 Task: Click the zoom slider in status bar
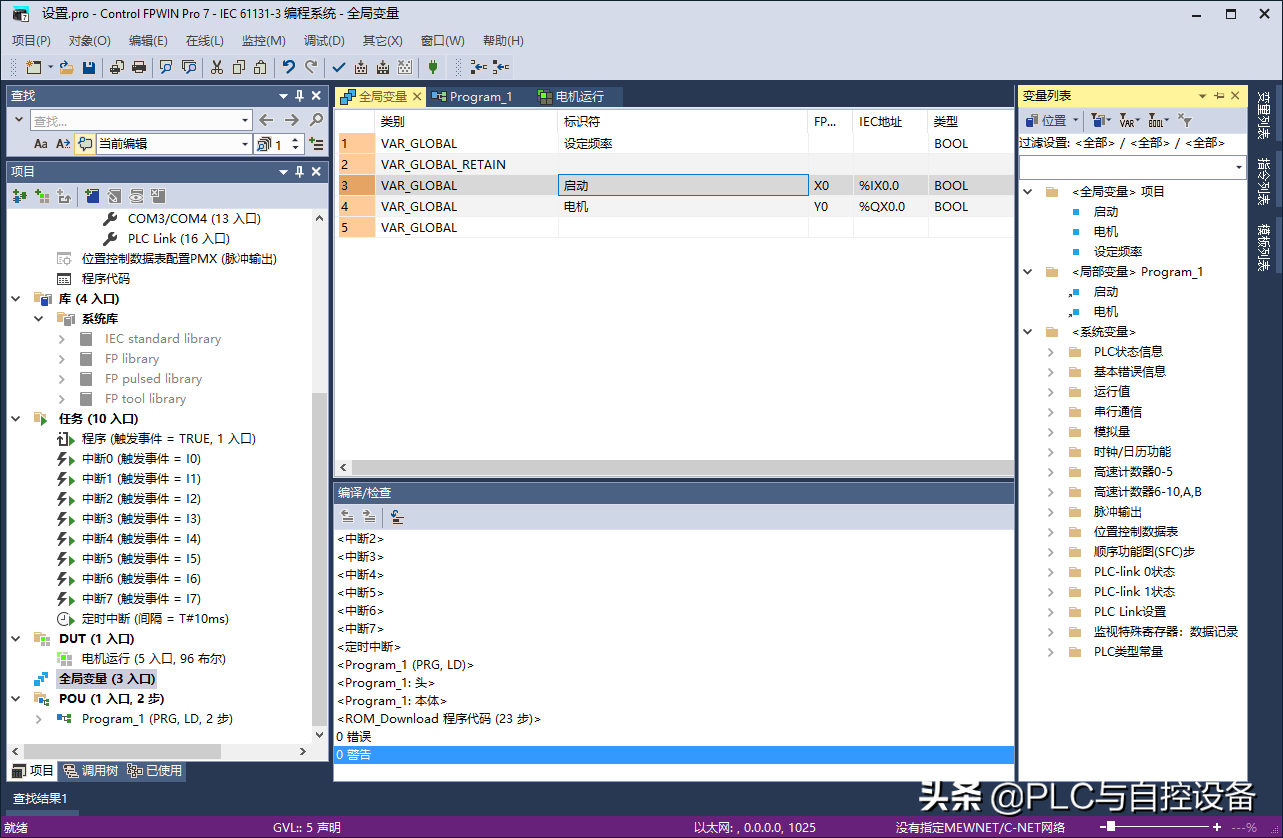pyautogui.click(x=1110, y=827)
